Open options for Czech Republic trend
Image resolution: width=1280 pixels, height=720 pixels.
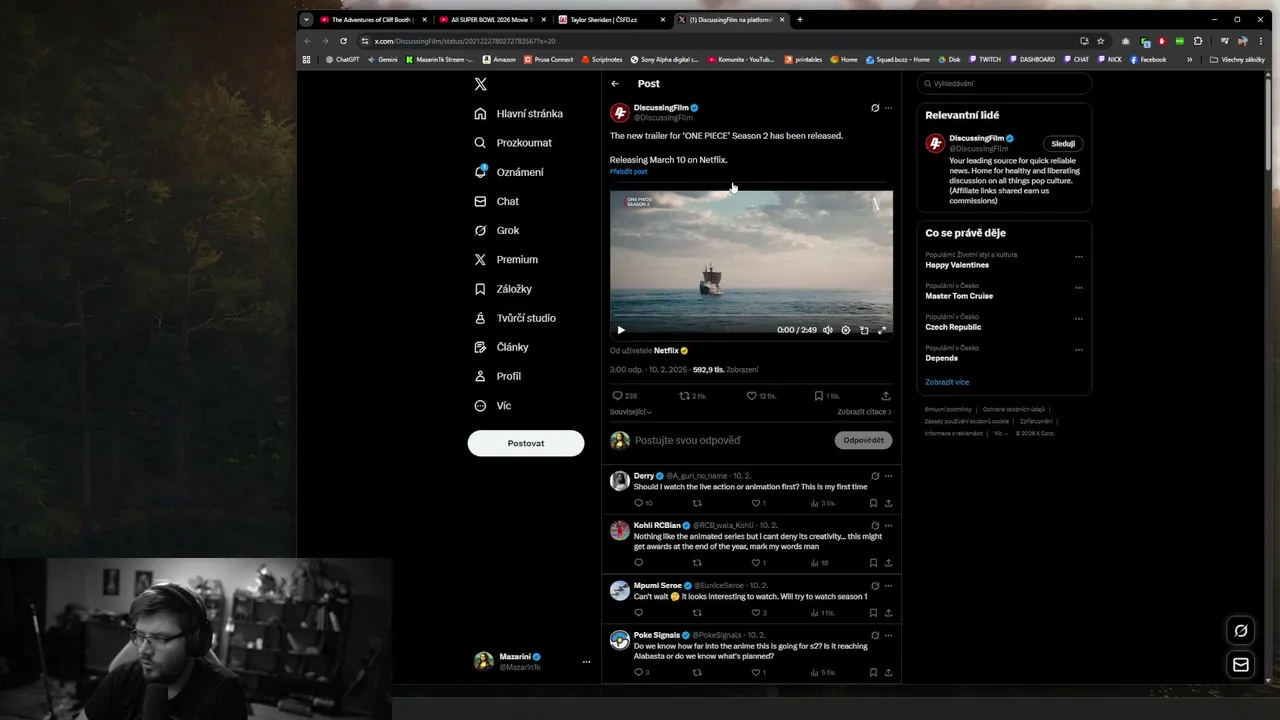point(1078,319)
